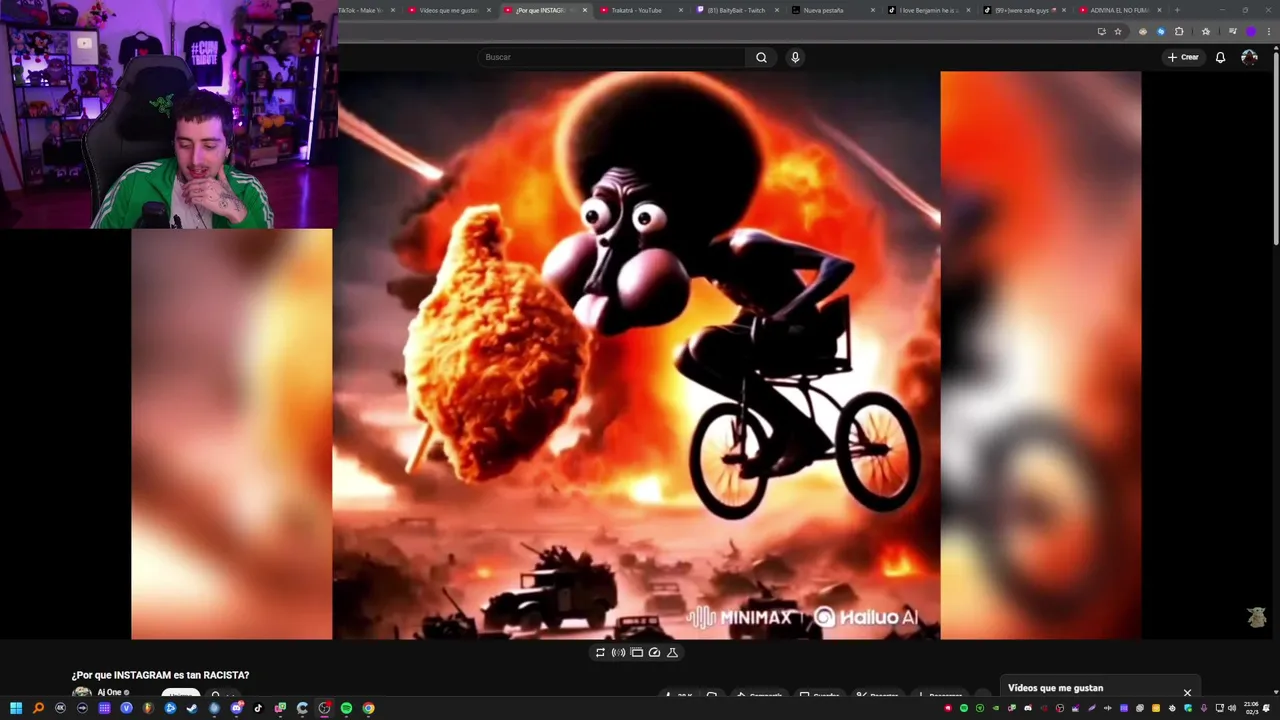Bookmark this page with the star icon
1280x720 pixels.
(x=1118, y=31)
